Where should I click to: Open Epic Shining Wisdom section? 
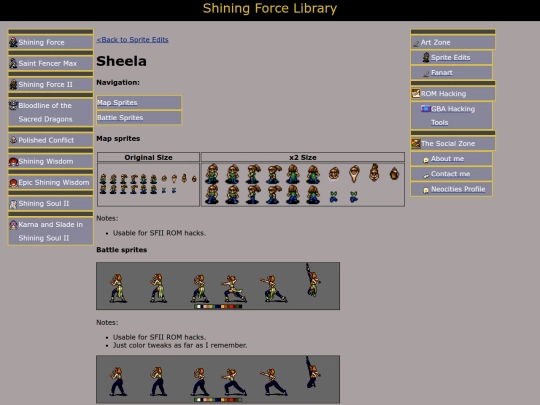[x=54, y=182]
